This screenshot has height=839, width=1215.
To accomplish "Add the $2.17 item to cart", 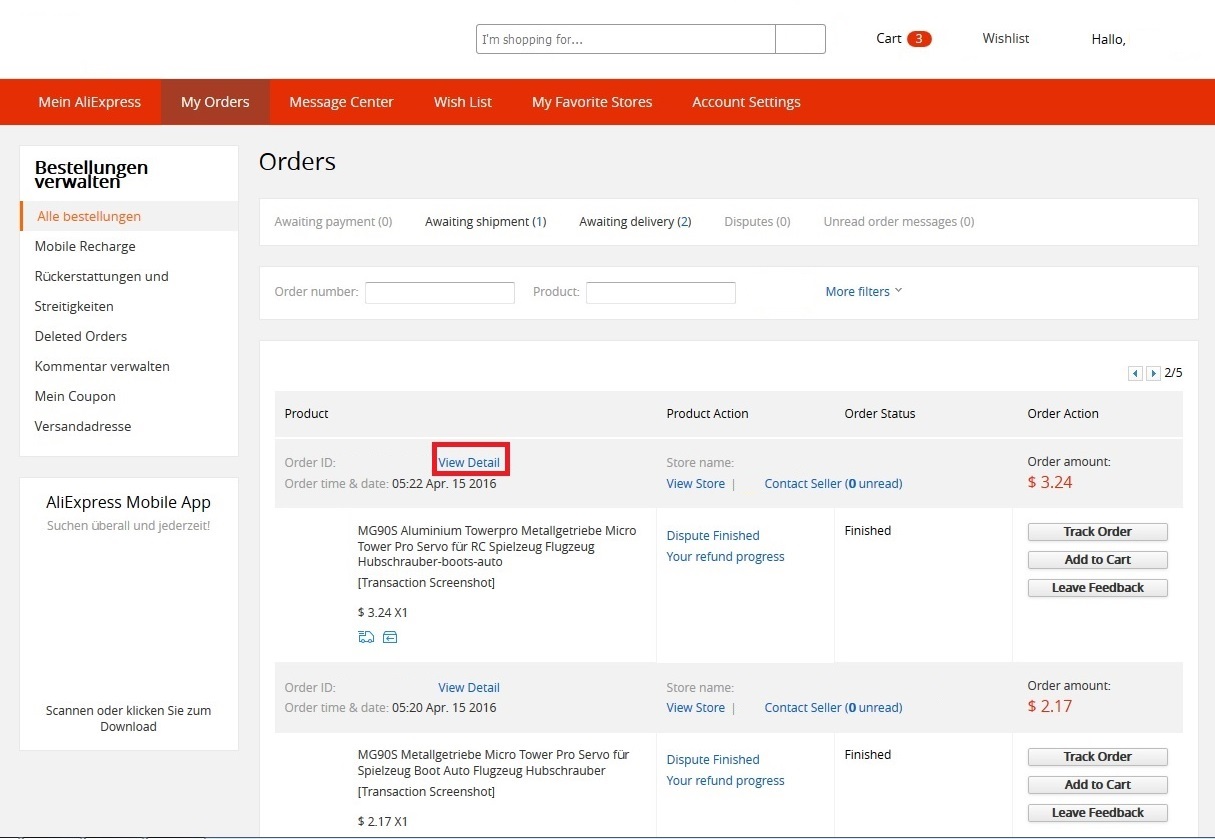I will tap(1098, 785).
